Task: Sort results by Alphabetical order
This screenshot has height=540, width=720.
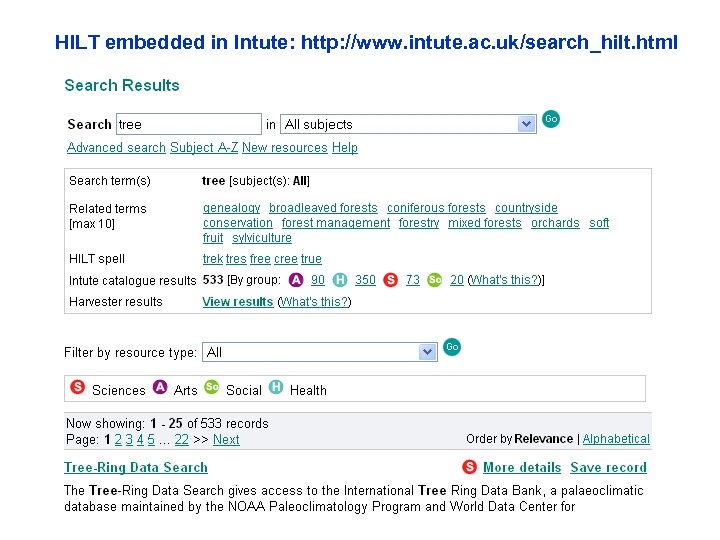Action: pos(616,439)
